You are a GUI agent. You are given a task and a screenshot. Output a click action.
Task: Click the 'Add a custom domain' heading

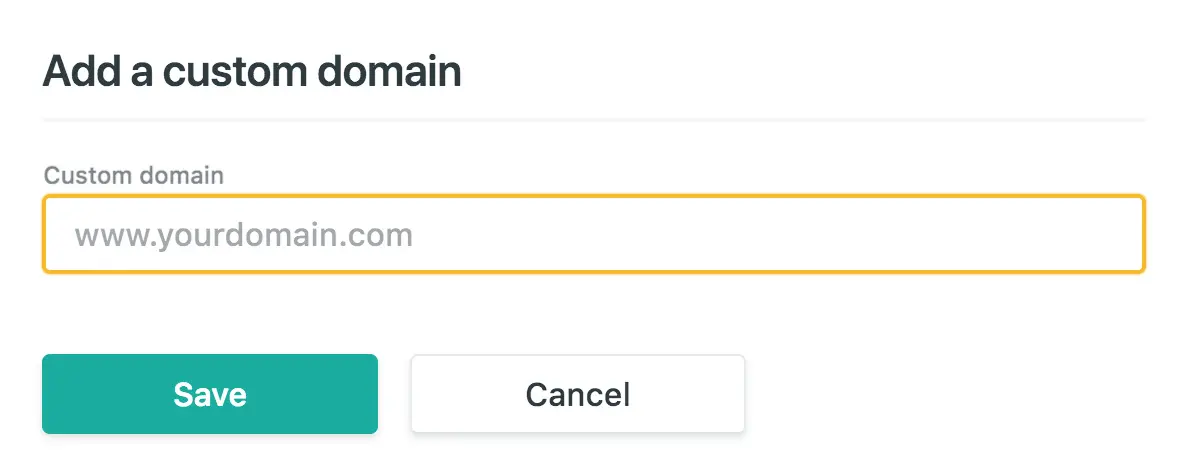[252, 72]
